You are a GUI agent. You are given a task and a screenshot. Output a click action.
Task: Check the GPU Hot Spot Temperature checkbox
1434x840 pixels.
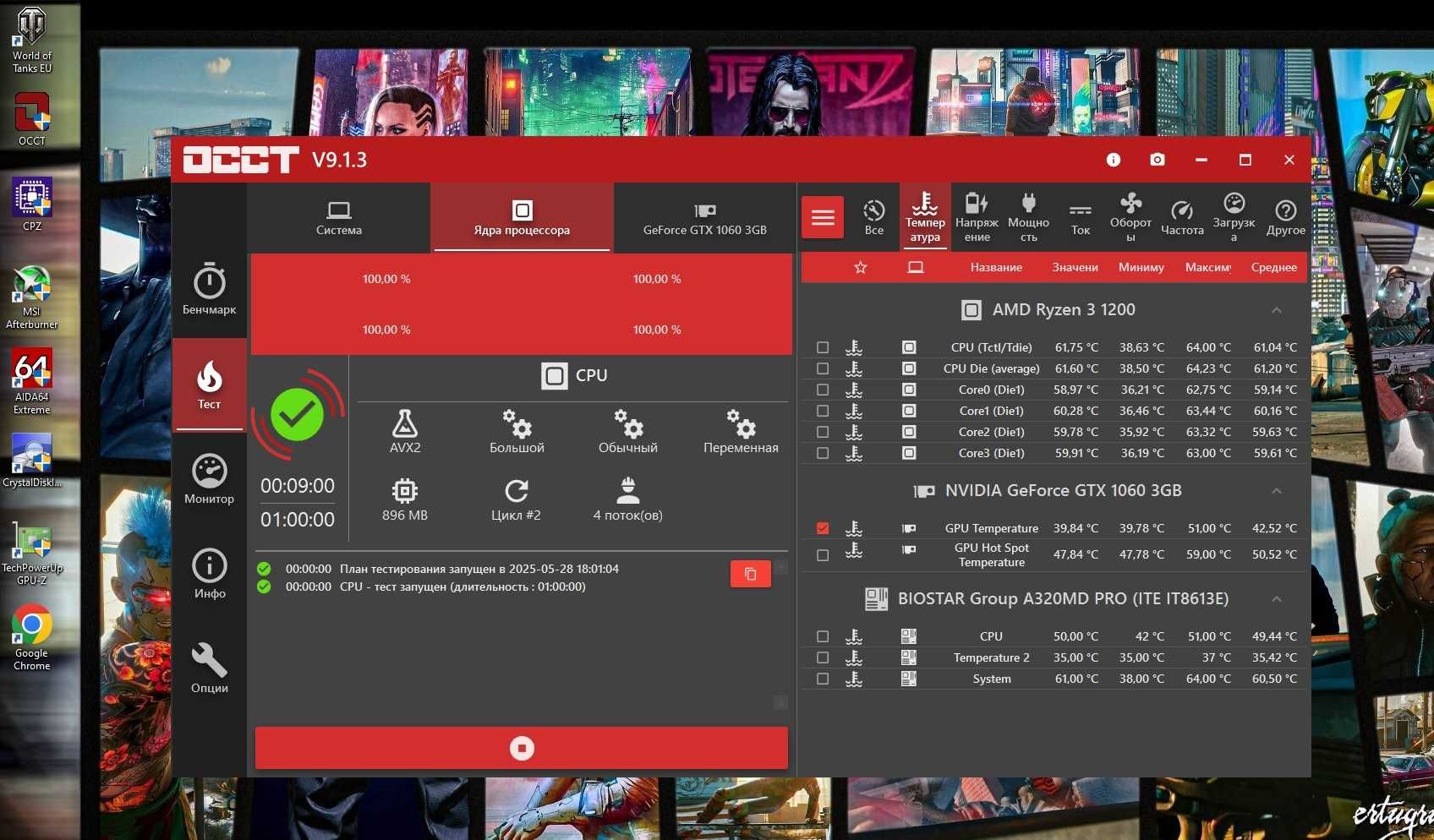[823, 555]
